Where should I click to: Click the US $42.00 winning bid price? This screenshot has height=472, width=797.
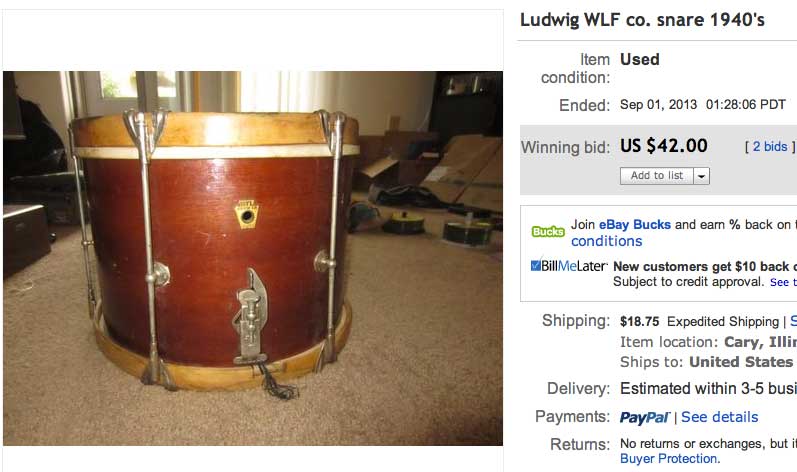[663, 146]
